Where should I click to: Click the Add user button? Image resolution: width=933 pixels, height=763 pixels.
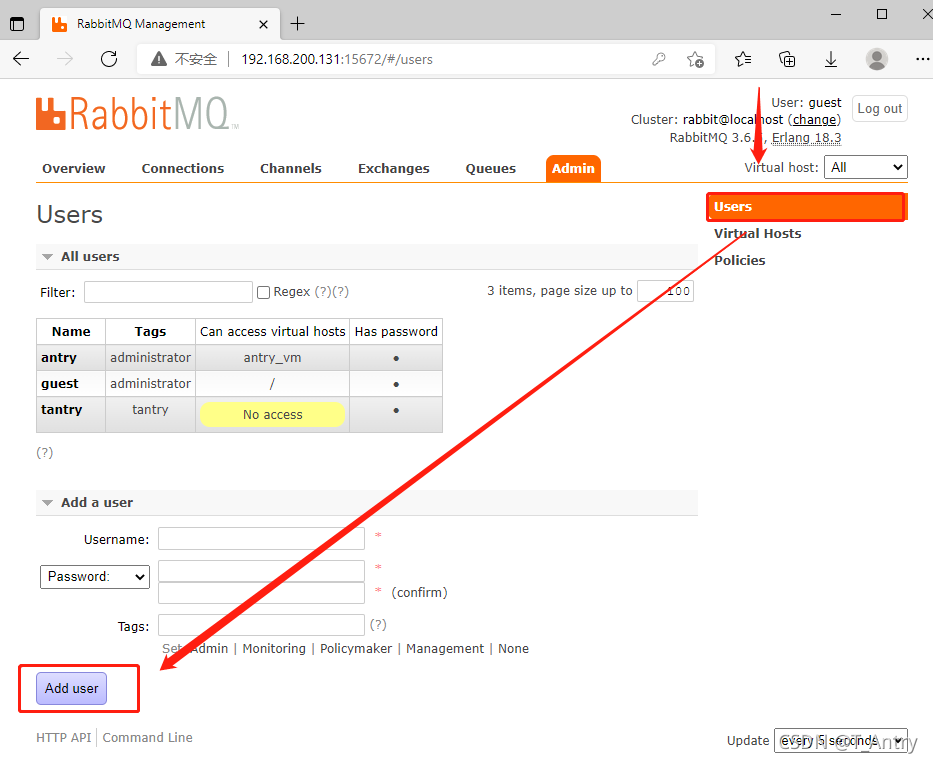pyautogui.click(x=71, y=689)
